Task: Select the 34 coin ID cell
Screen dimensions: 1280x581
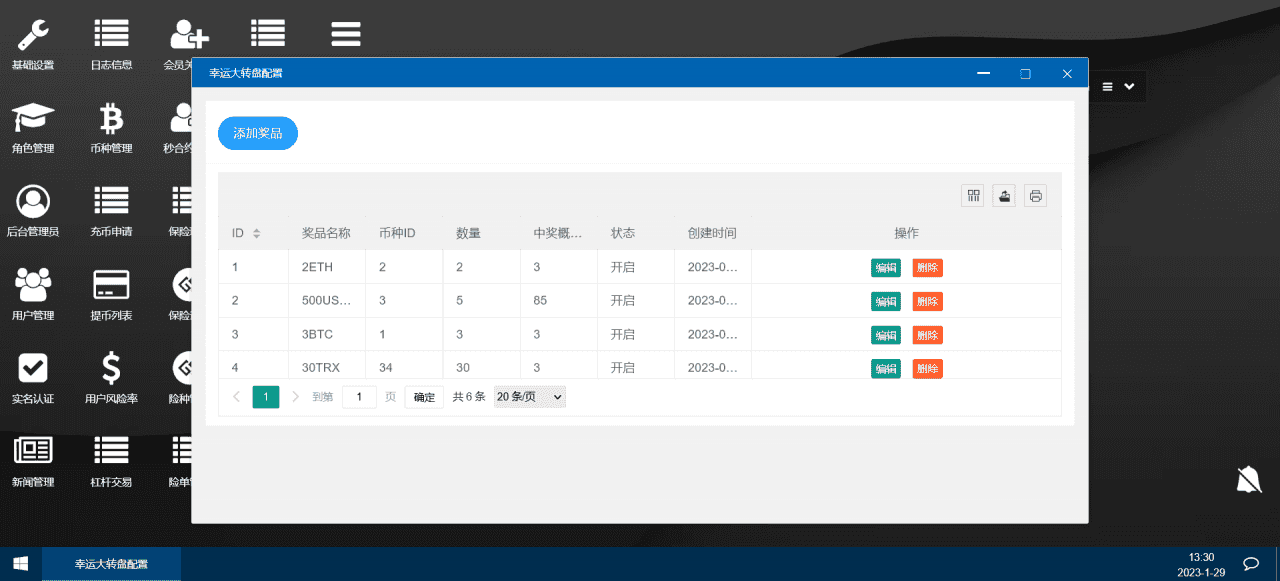Action: [404, 367]
